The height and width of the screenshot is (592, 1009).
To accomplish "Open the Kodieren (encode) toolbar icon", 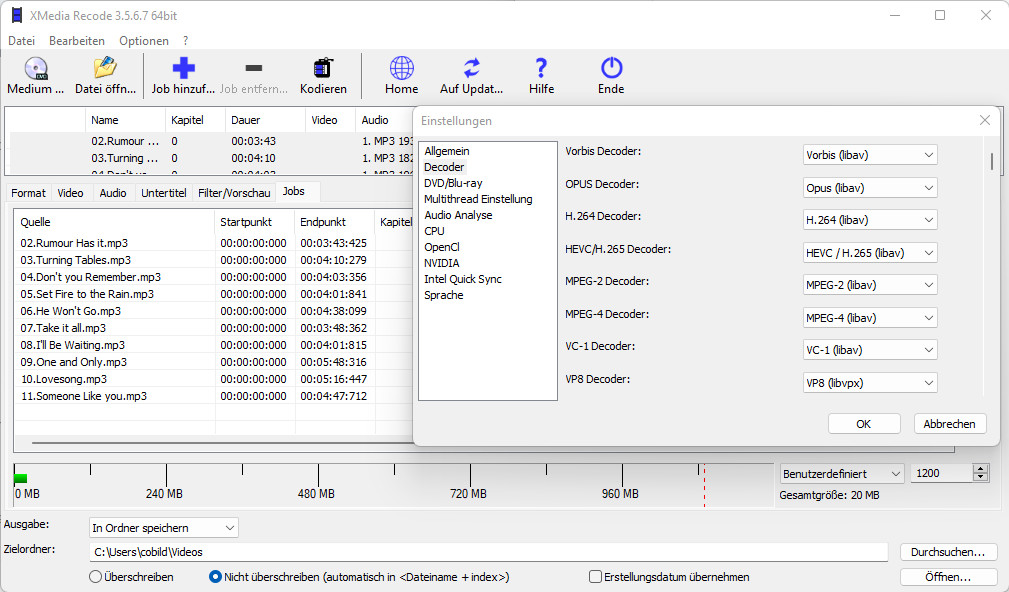I will 322,70.
